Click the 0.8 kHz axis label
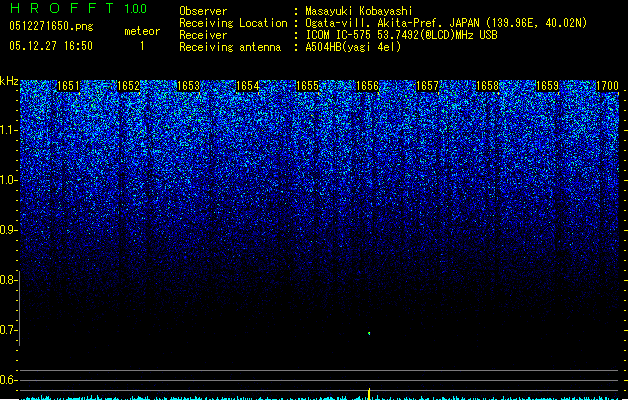The width and height of the screenshot is (629, 400). coord(8,280)
